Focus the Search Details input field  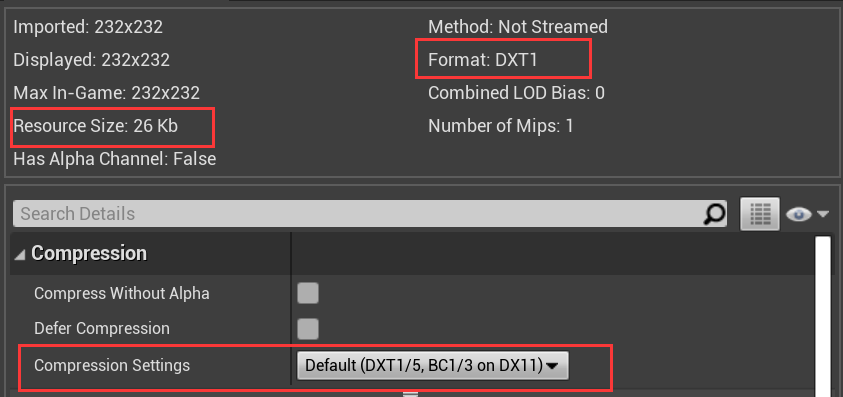(358, 214)
